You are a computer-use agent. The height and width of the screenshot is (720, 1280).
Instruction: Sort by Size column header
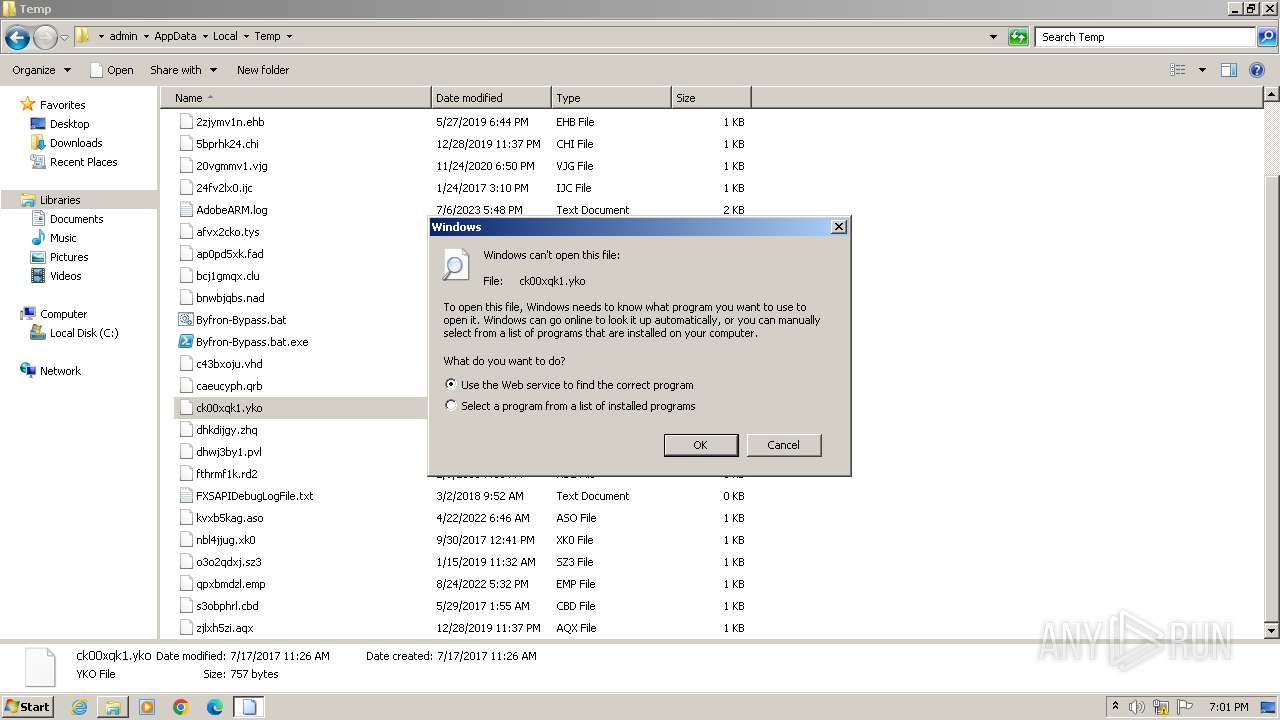[x=711, y=98]
